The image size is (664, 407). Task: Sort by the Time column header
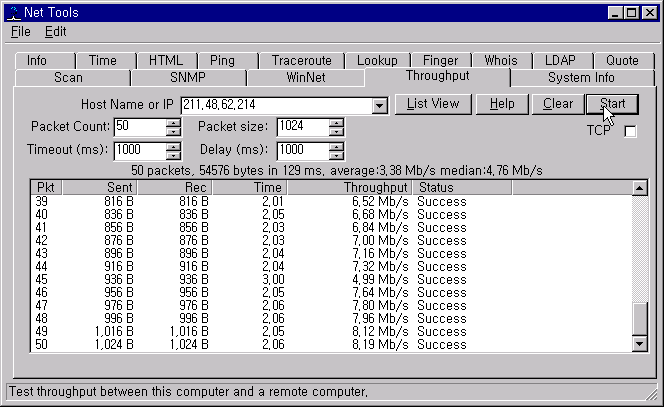pyautogui.click(x=249, y=188)
